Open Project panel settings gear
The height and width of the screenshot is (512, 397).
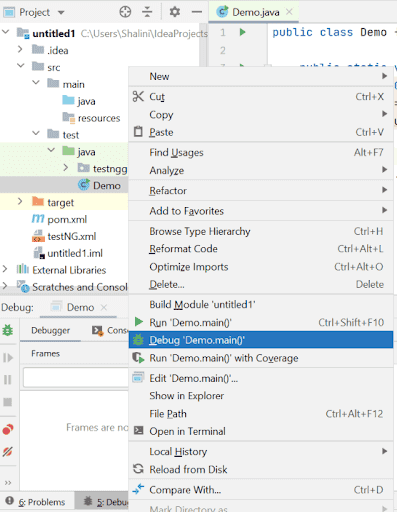[175, 12]
